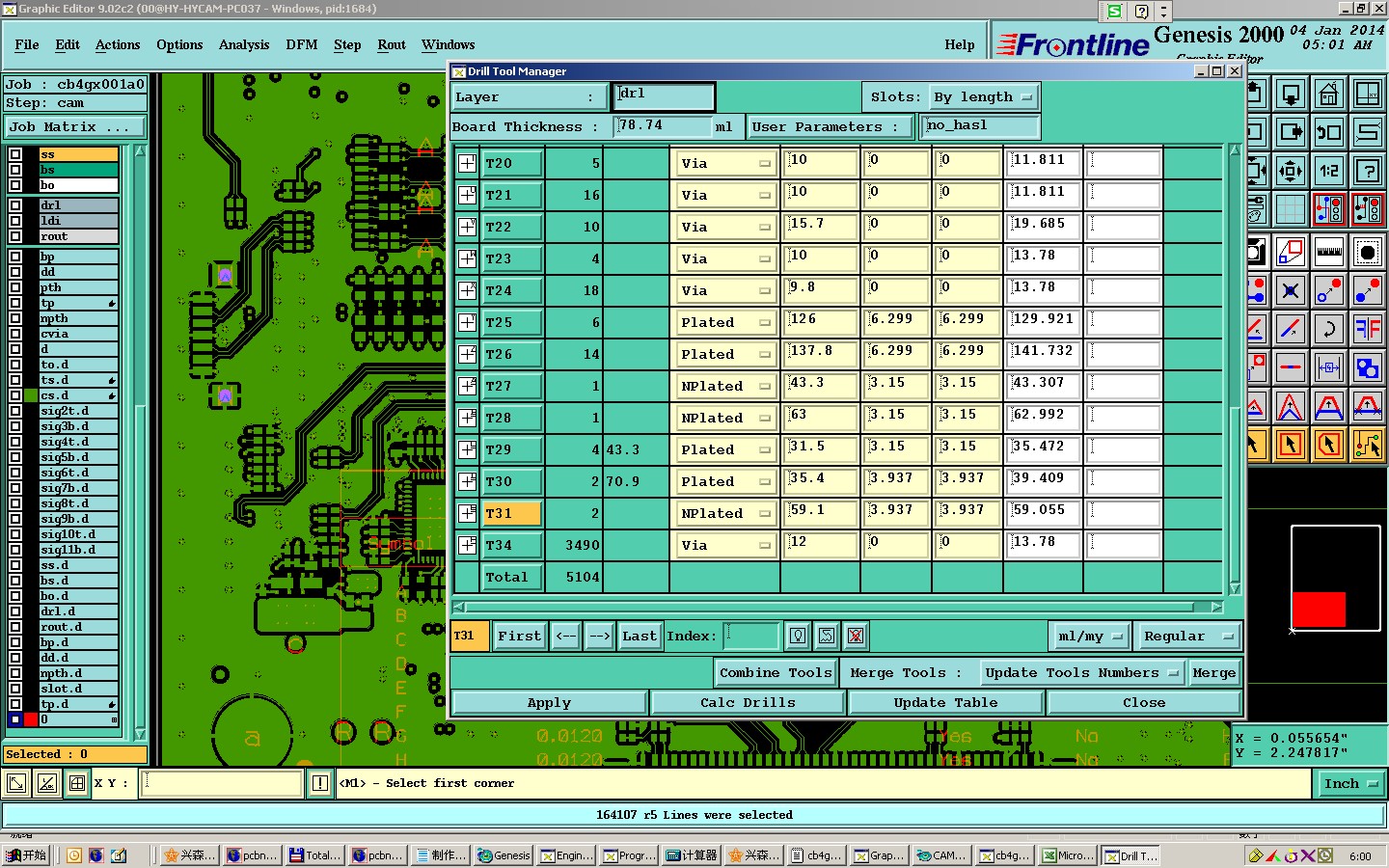Click the Job Matrix button
Viewport: 1389px width, 868px height.
[x=75, y=127]
